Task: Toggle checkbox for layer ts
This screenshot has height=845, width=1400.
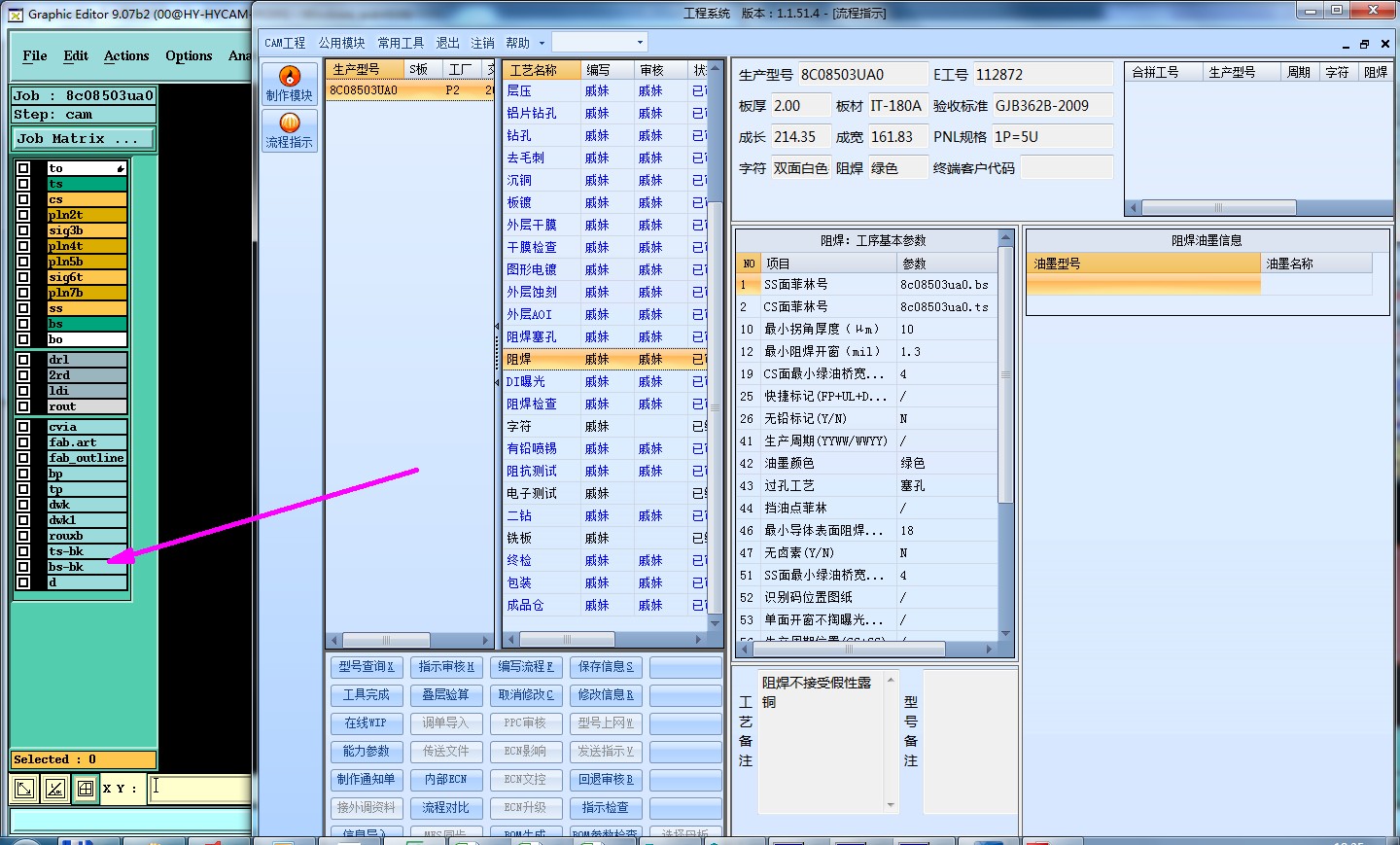Action: click(23, 184)
